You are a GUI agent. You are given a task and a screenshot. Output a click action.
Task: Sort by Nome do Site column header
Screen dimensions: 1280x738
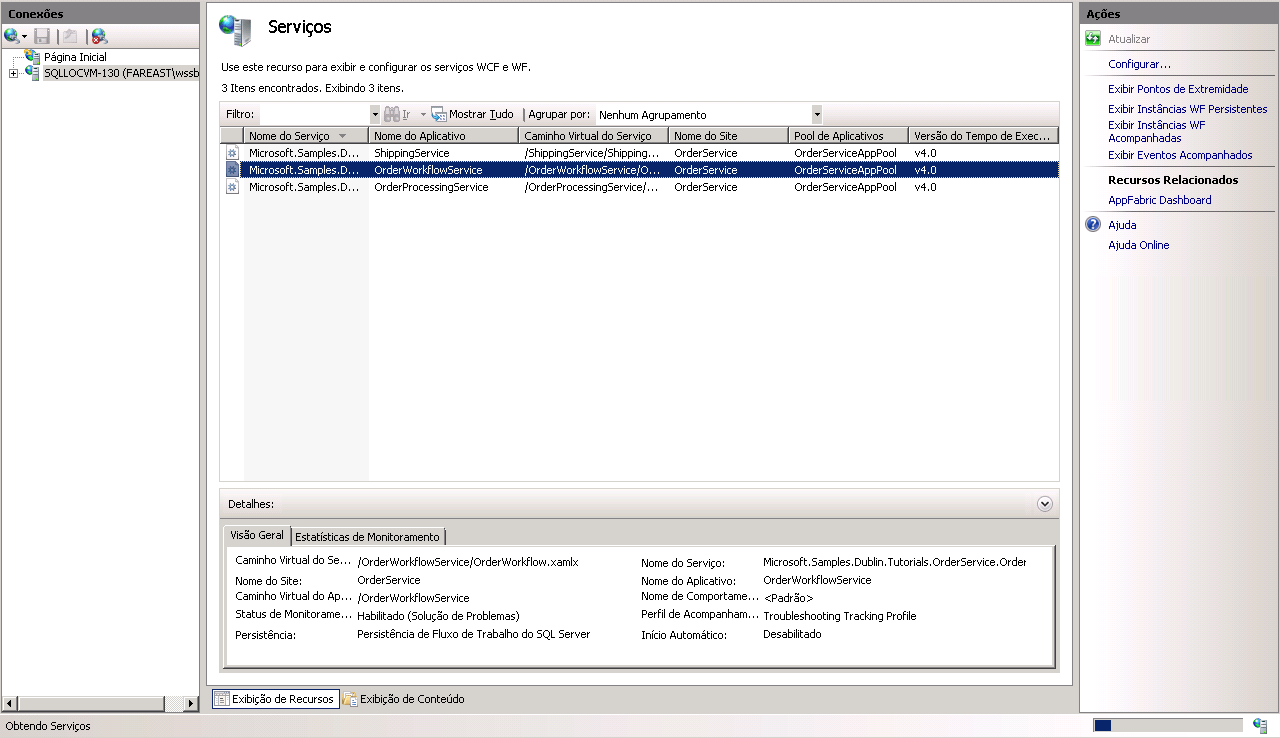[729, 135]
